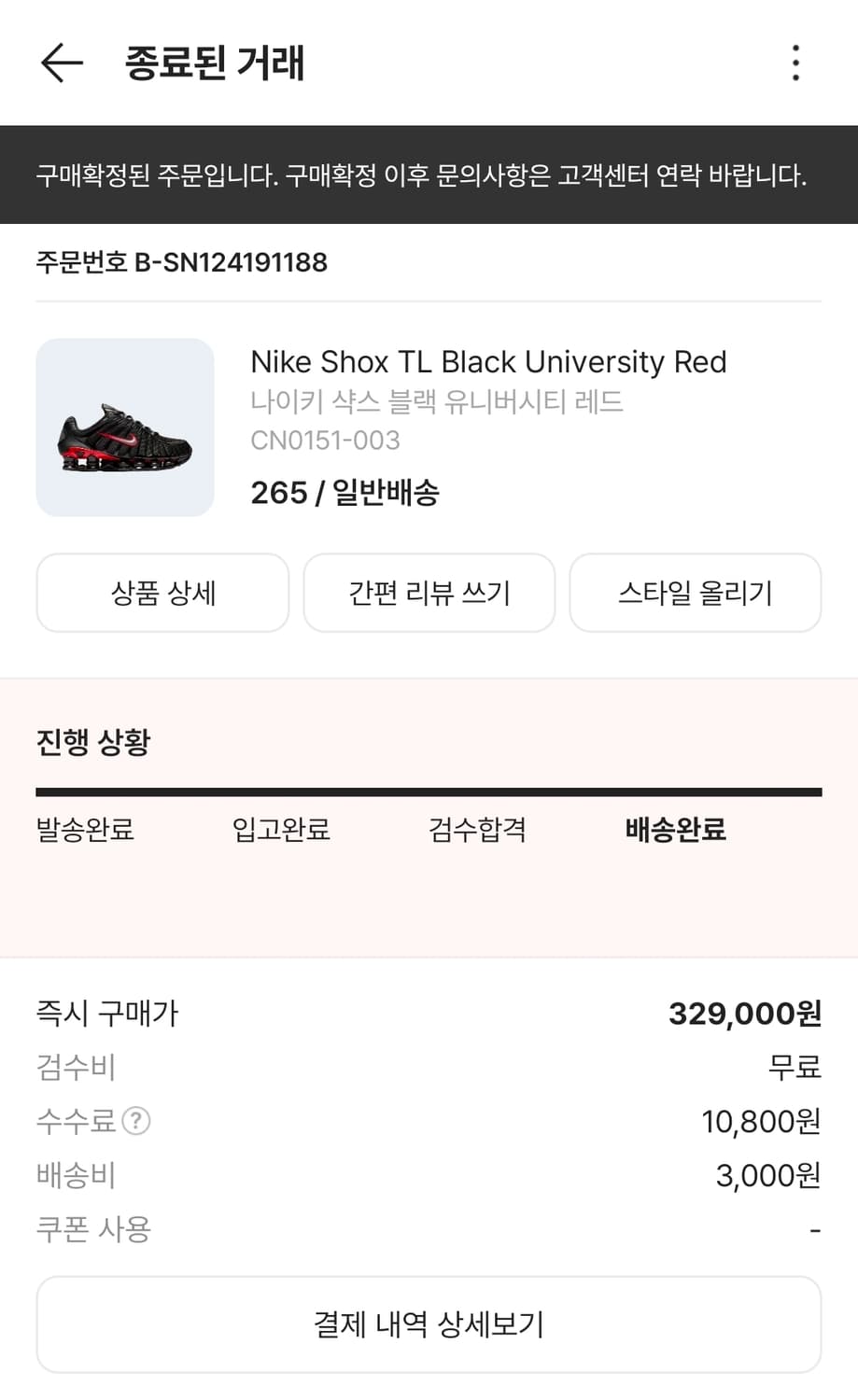Image resolution: width=858 pixels, height=1400 pixels.
Task: Select the 검수합격 progress step
Action: point(477,829)
